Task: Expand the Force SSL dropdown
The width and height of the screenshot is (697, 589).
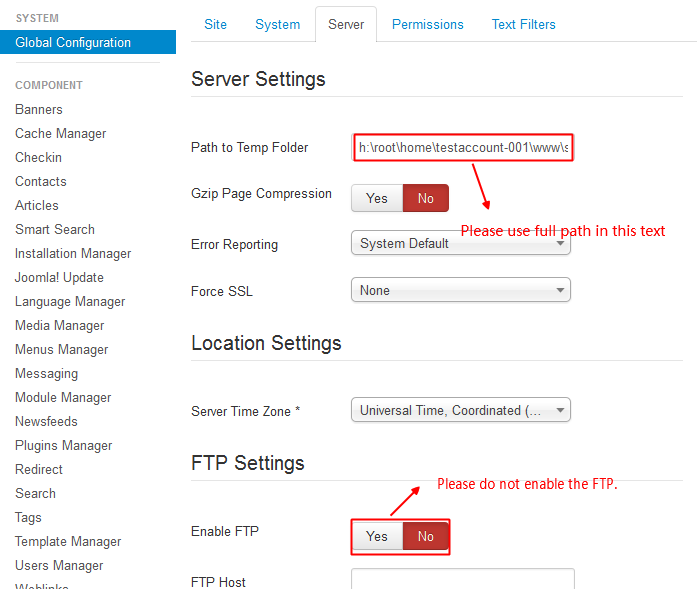Action: point(460,290)
